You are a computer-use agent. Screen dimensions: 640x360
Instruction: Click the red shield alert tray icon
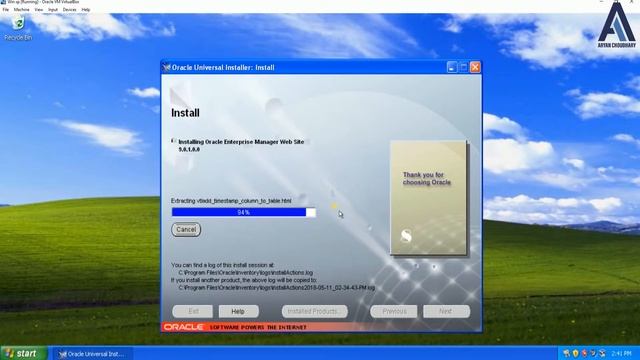tap(584, 353)
